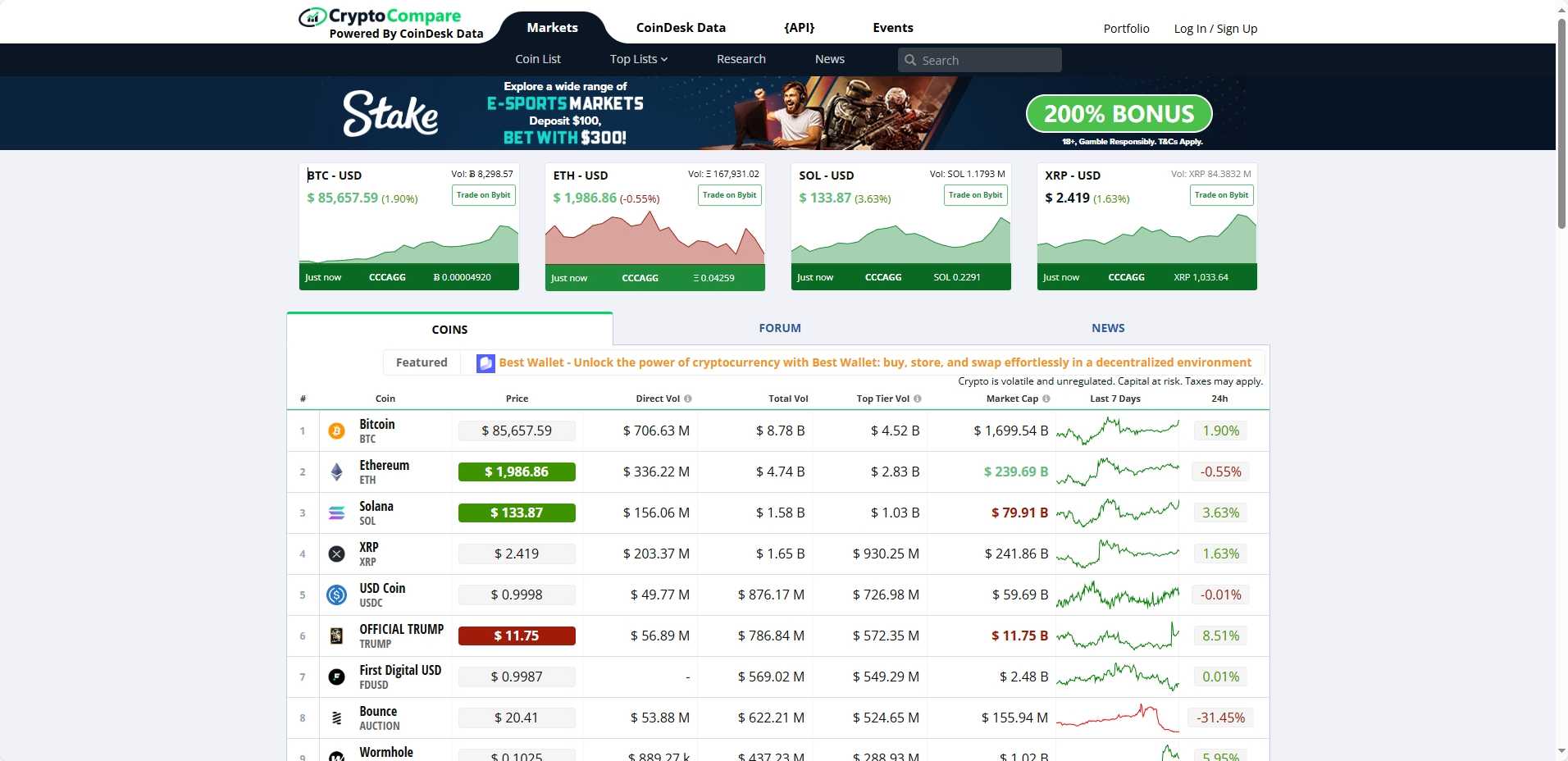Click the Best Wallet featured icon

point(485,362)
